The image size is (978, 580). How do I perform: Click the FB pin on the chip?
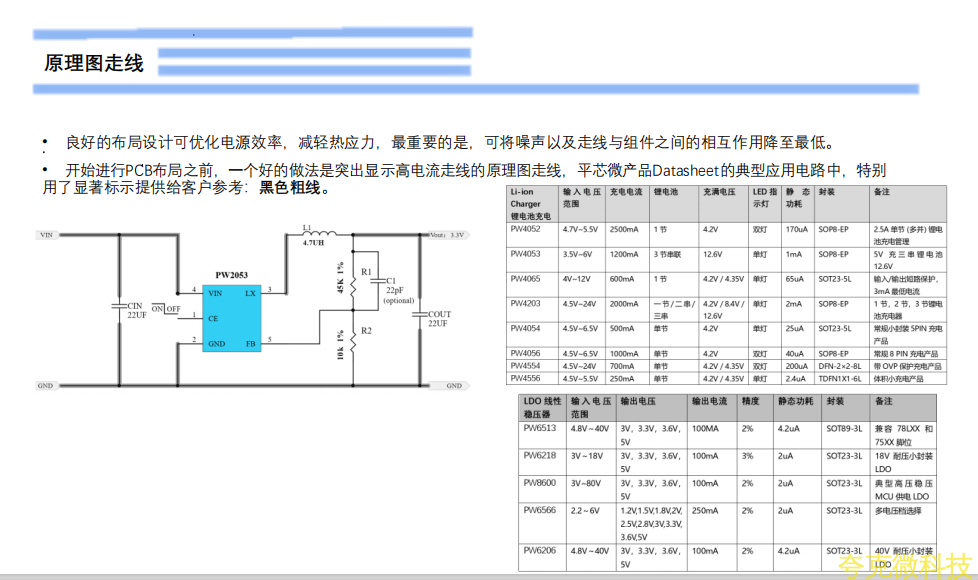tap(250, 344)
